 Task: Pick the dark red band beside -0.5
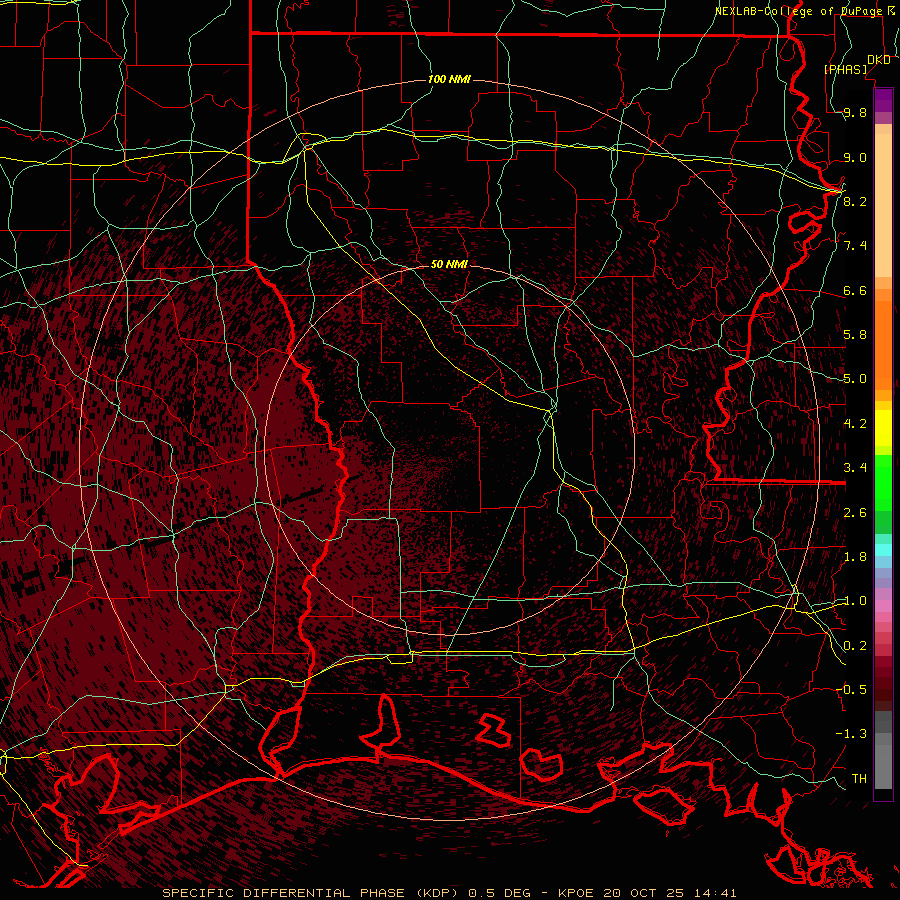point(883,689)
